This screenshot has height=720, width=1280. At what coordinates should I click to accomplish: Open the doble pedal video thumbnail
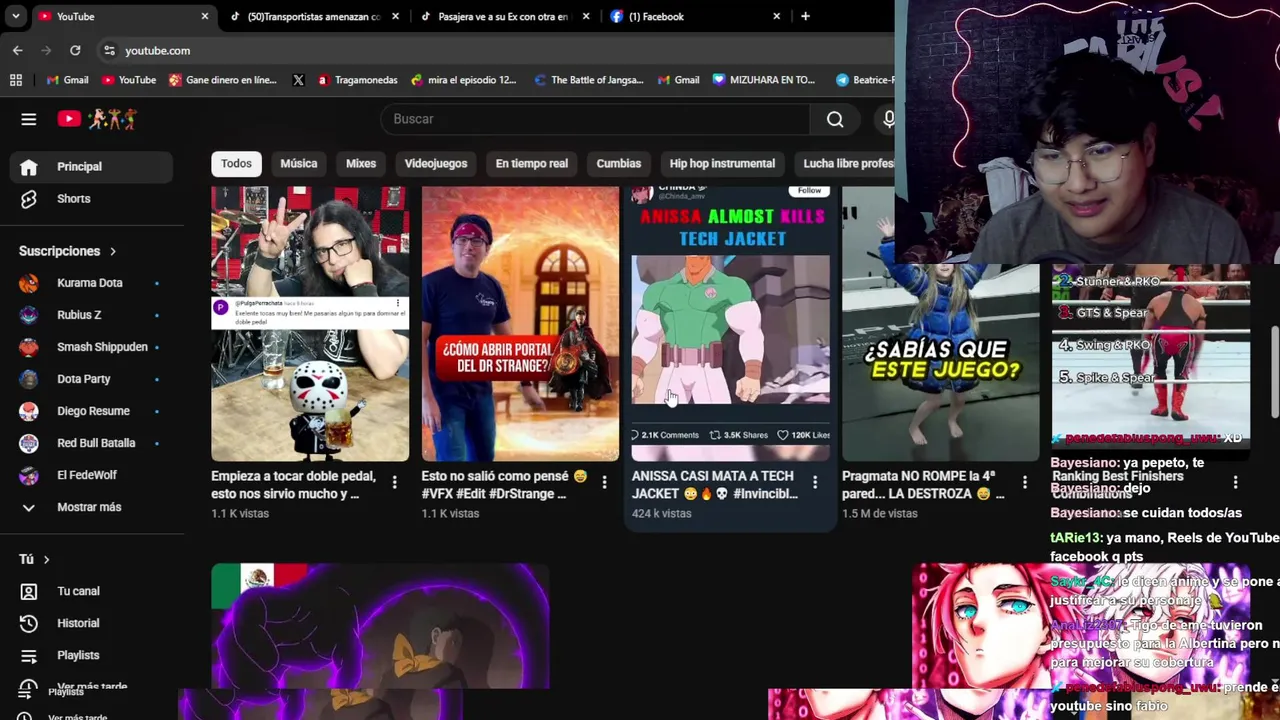pyautogui.click(x=310, y=324)
